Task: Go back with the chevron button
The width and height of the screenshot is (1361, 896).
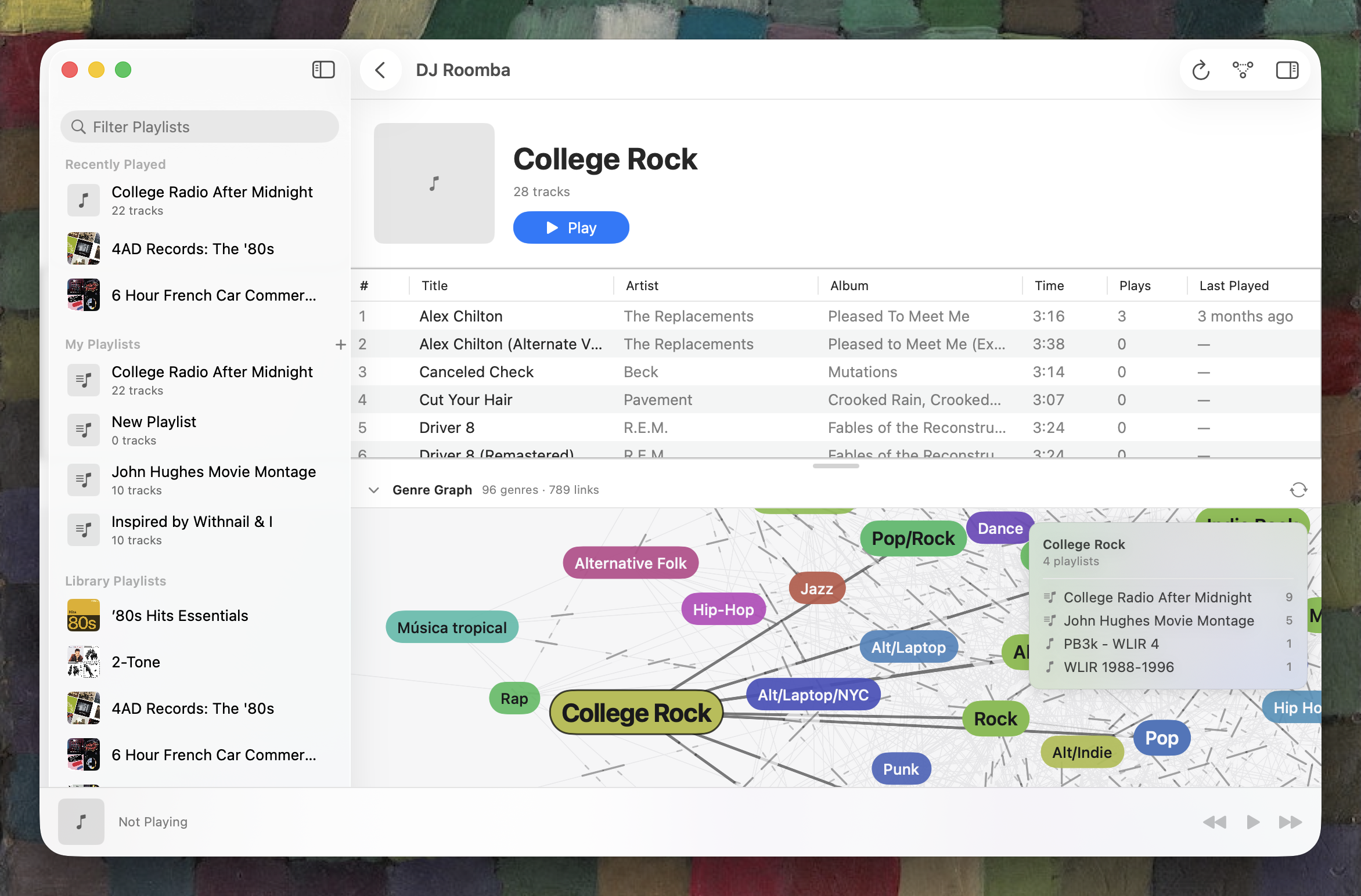Action: click(380, 70)
